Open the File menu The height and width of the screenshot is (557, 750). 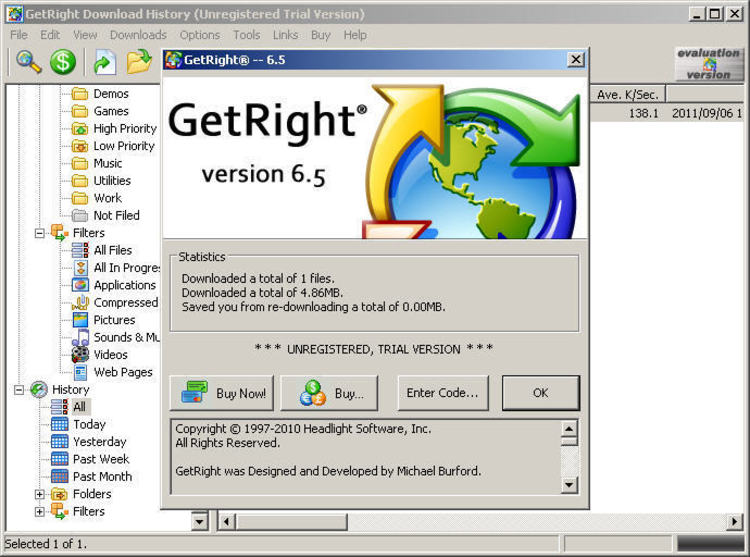point(19,35)
